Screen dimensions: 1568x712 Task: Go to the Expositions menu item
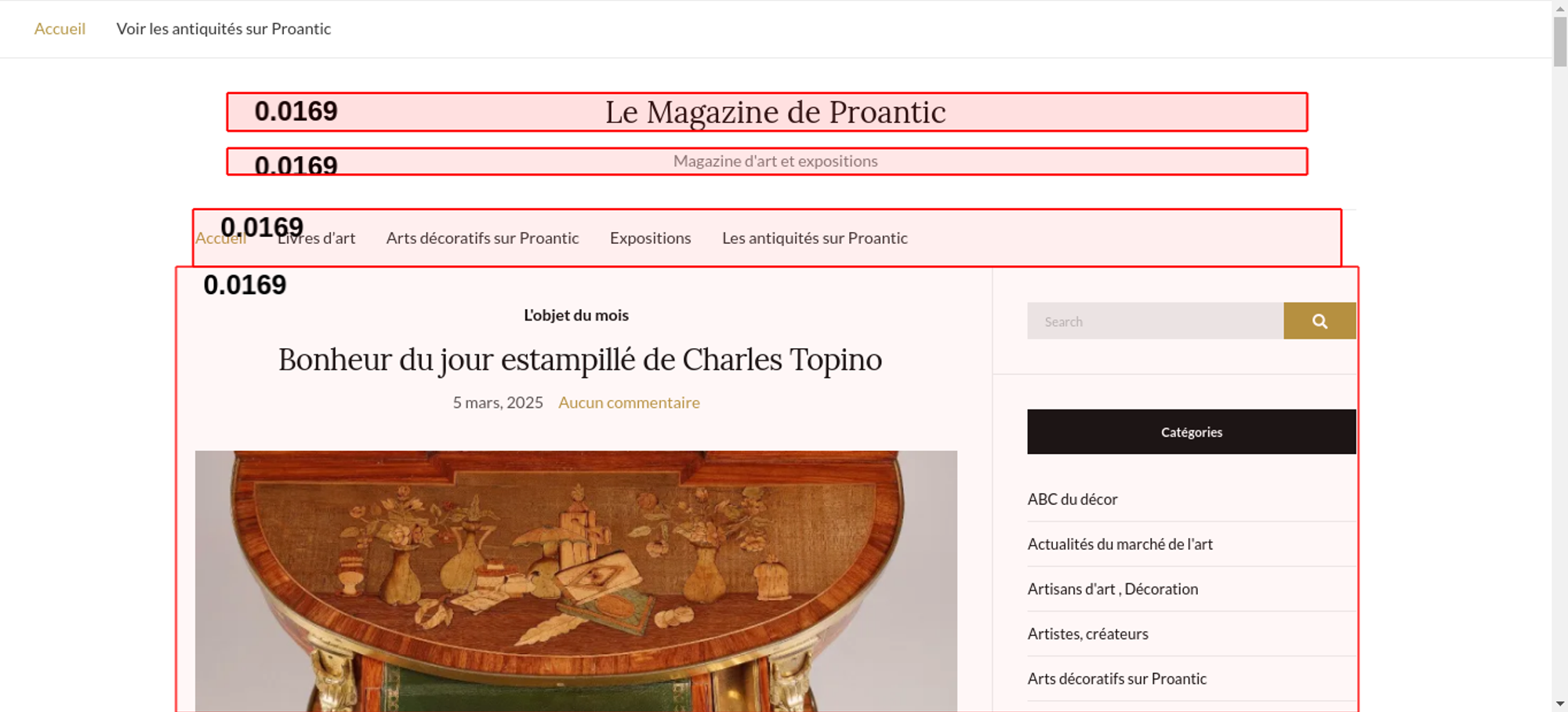click(650, 238)
